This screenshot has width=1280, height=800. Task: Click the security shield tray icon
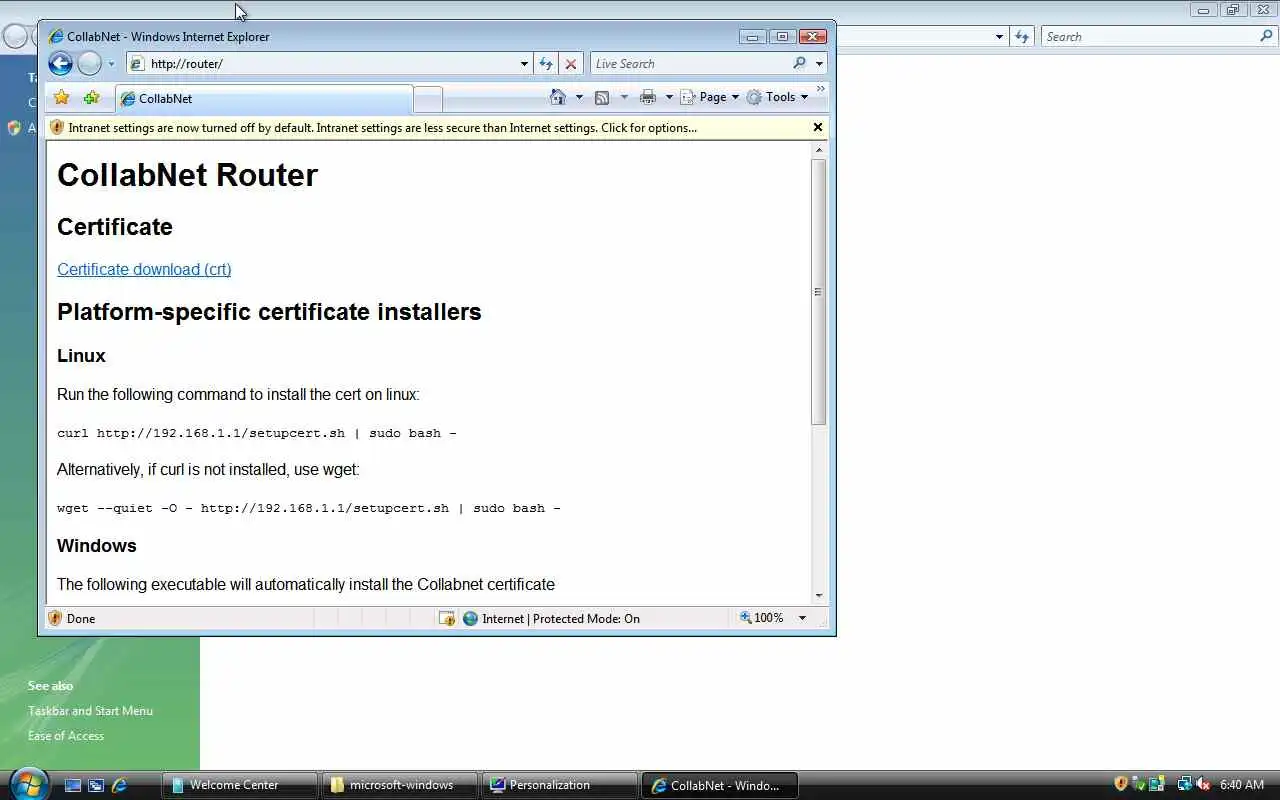[x=1121, y=784]
